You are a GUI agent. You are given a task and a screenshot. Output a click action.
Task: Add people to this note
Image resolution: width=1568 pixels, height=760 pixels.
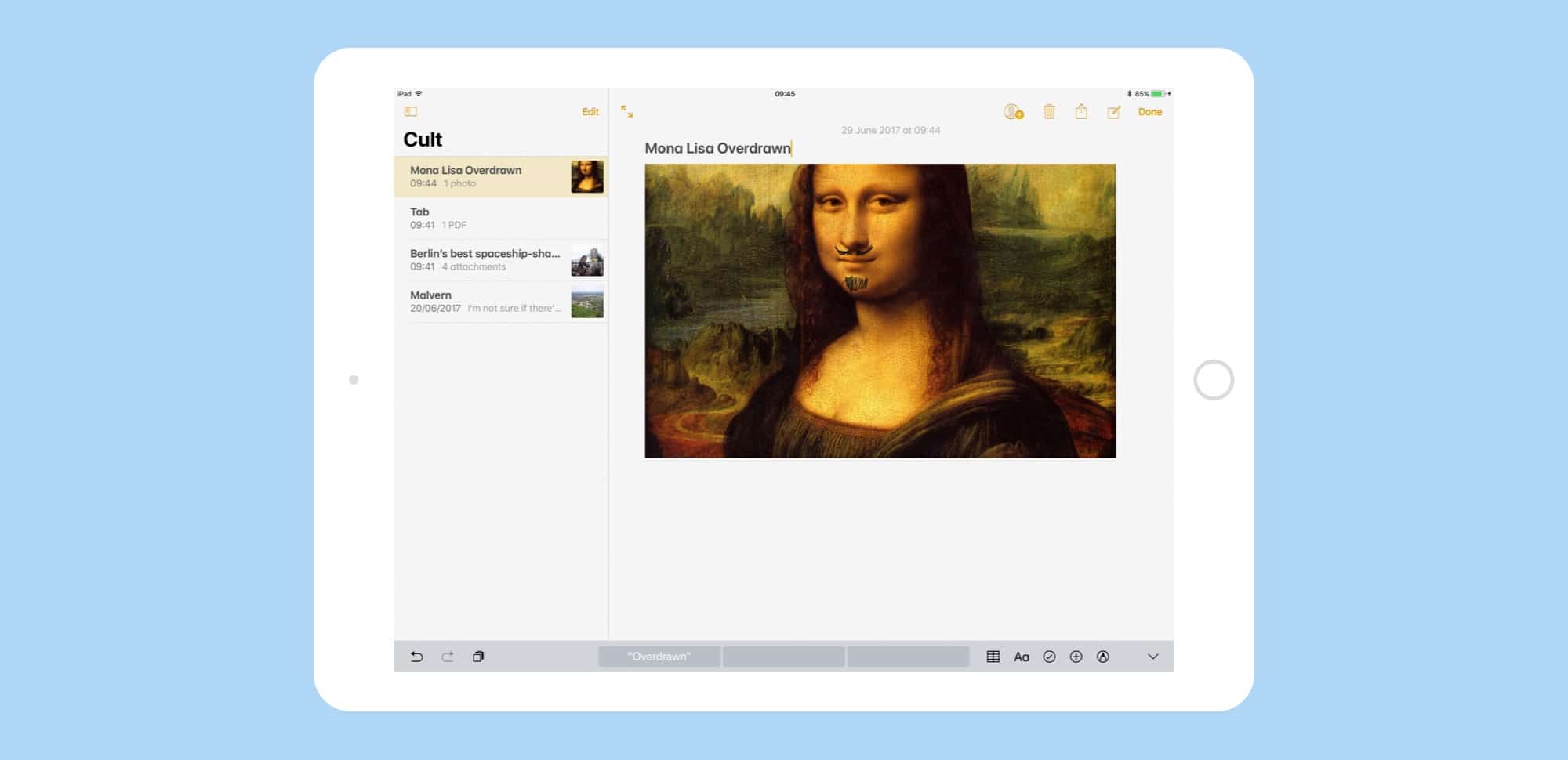click(1013, 112)
